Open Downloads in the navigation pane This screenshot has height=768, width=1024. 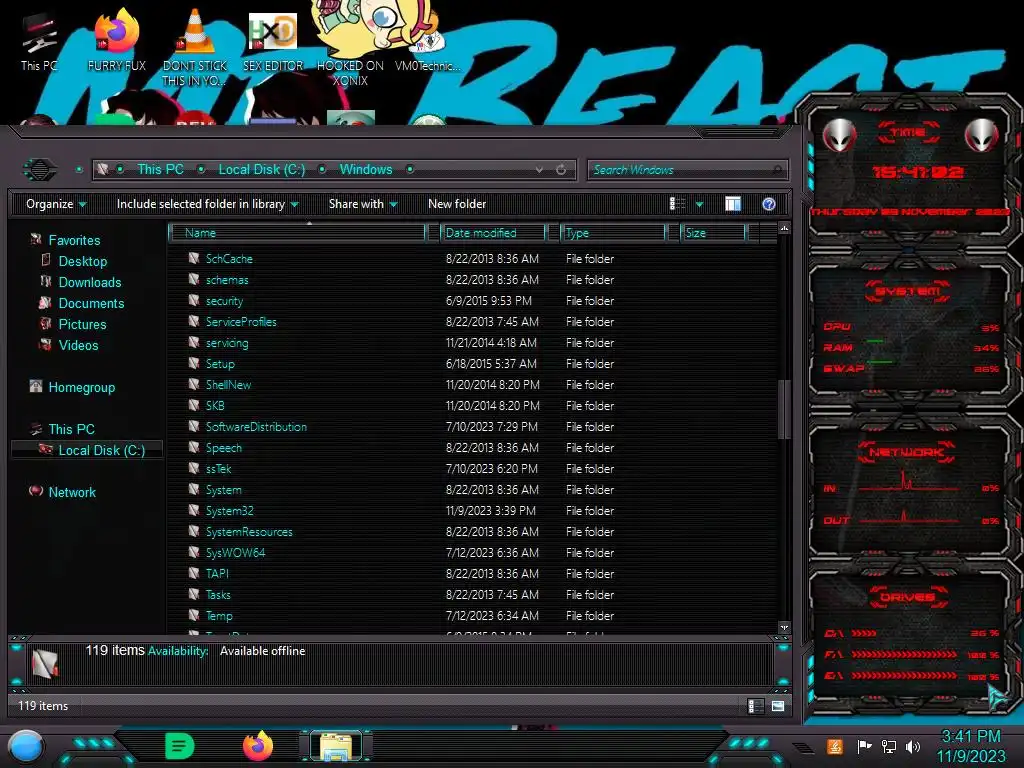click(x=90, y=282)
